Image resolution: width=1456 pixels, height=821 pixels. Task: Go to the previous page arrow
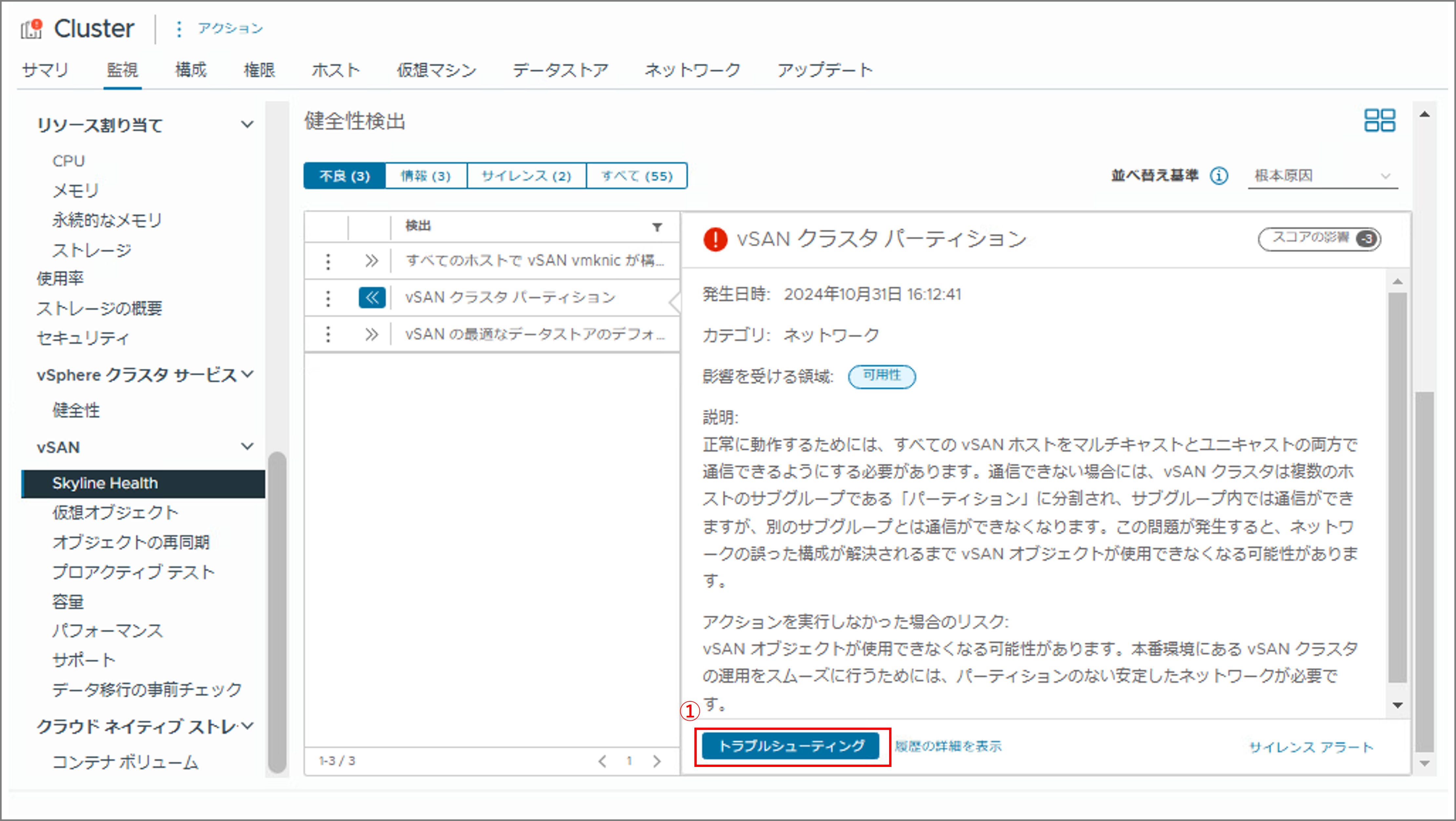603,761
